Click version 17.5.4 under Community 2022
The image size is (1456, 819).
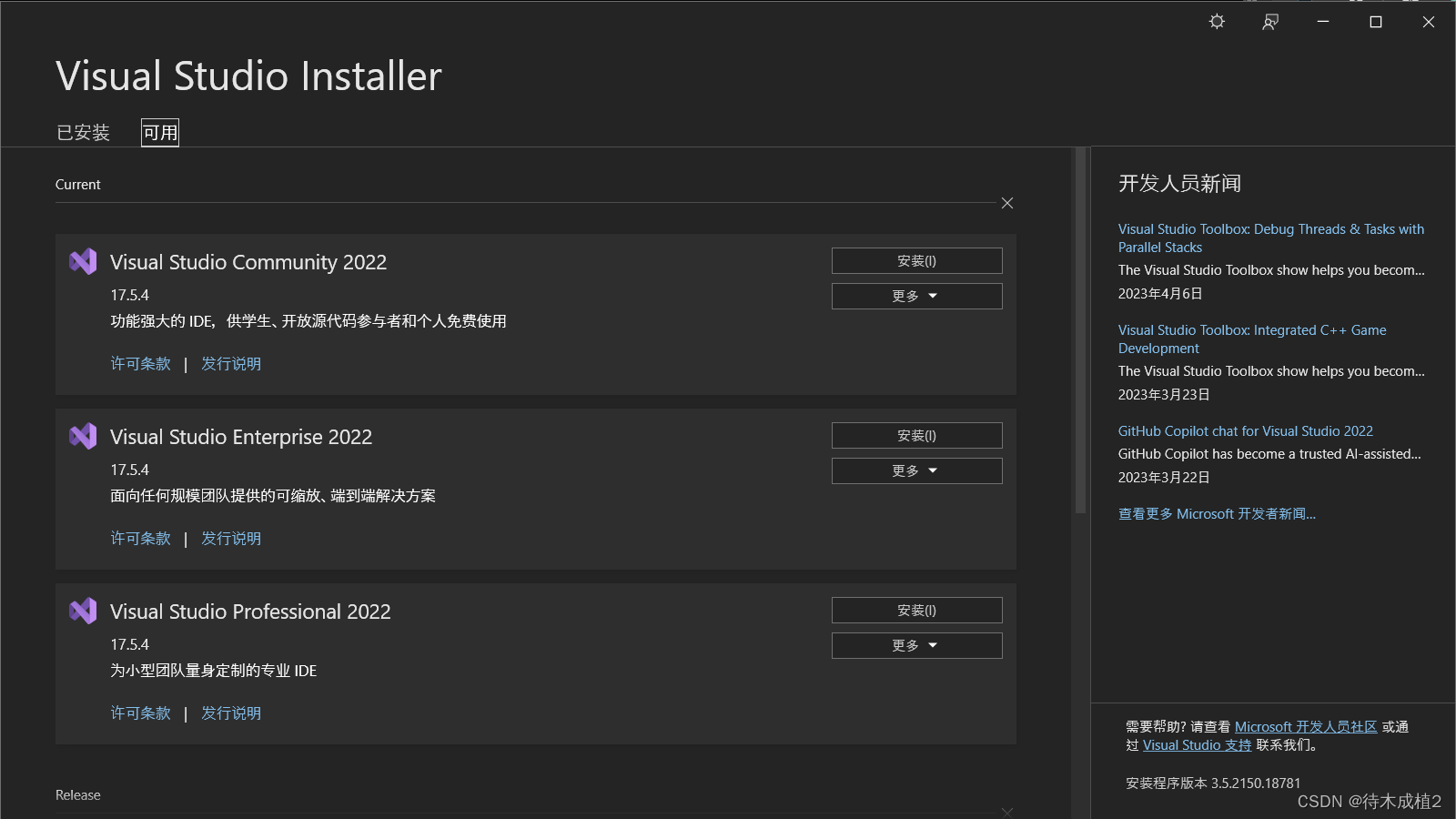coord(129,296)
